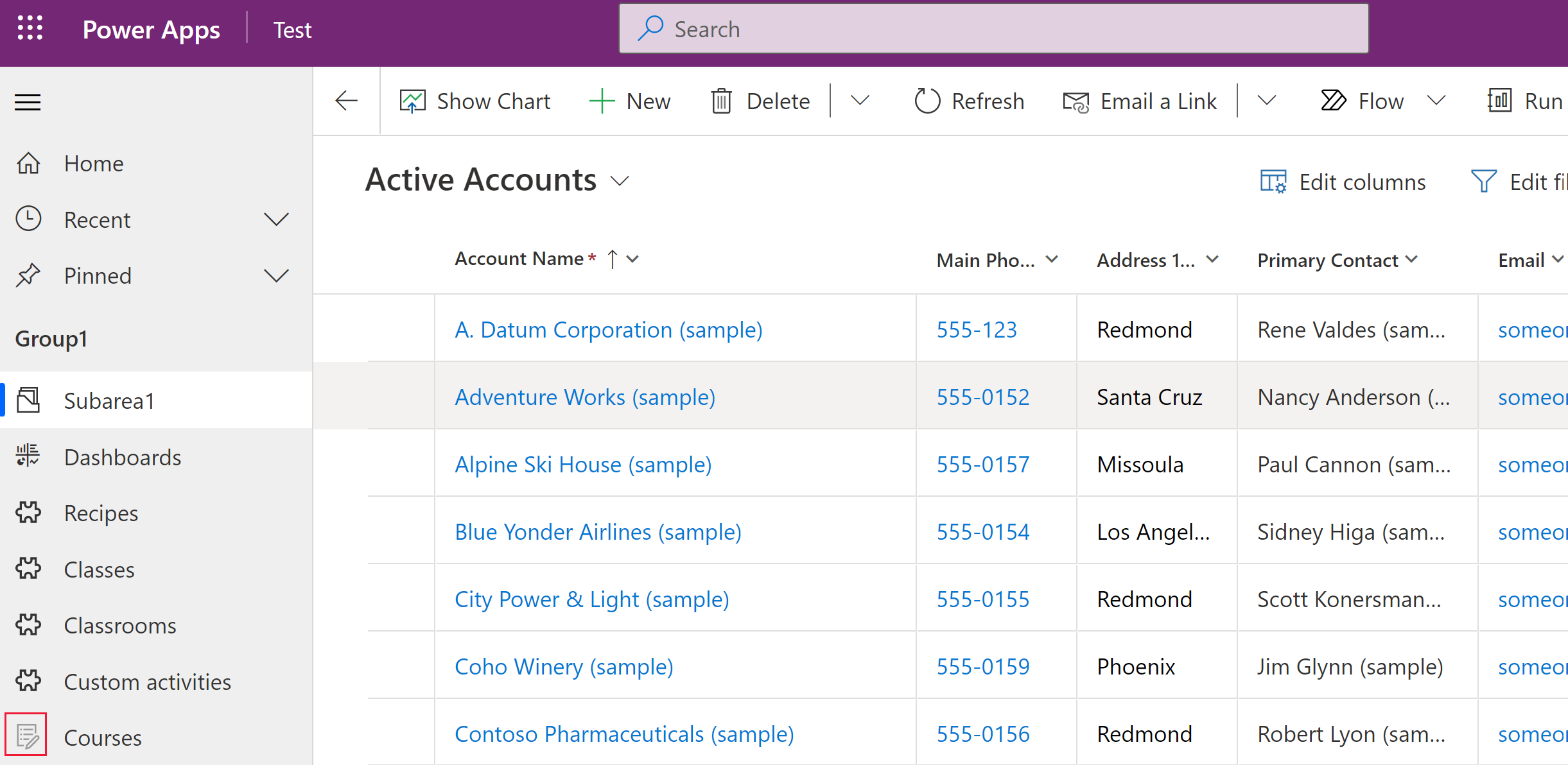Open the Dashboards section
The width and height of the screenshot is (1568, 765).
coord(122,457)
